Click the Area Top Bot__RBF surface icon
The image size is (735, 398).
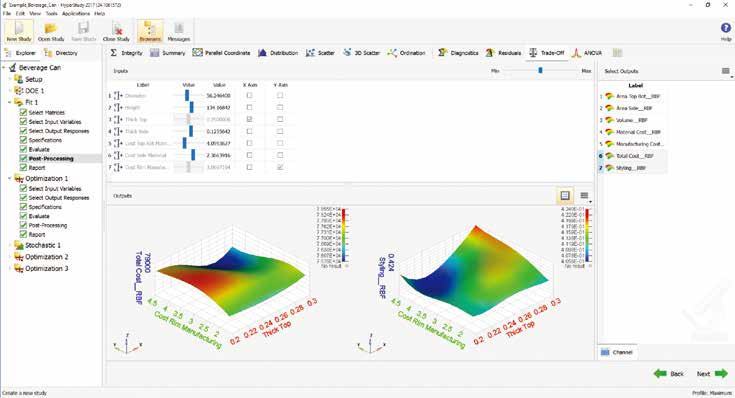point(609,96)
